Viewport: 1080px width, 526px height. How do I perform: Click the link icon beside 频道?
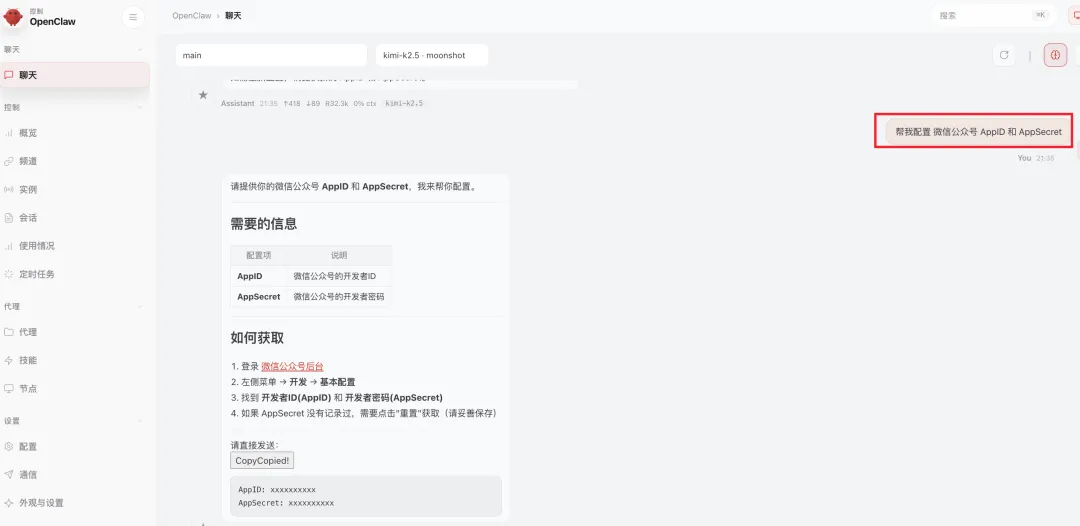(9, 161)
